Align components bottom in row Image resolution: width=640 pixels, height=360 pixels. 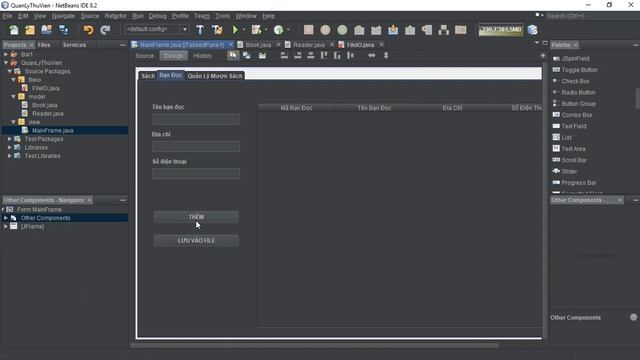tap(337, 56)
